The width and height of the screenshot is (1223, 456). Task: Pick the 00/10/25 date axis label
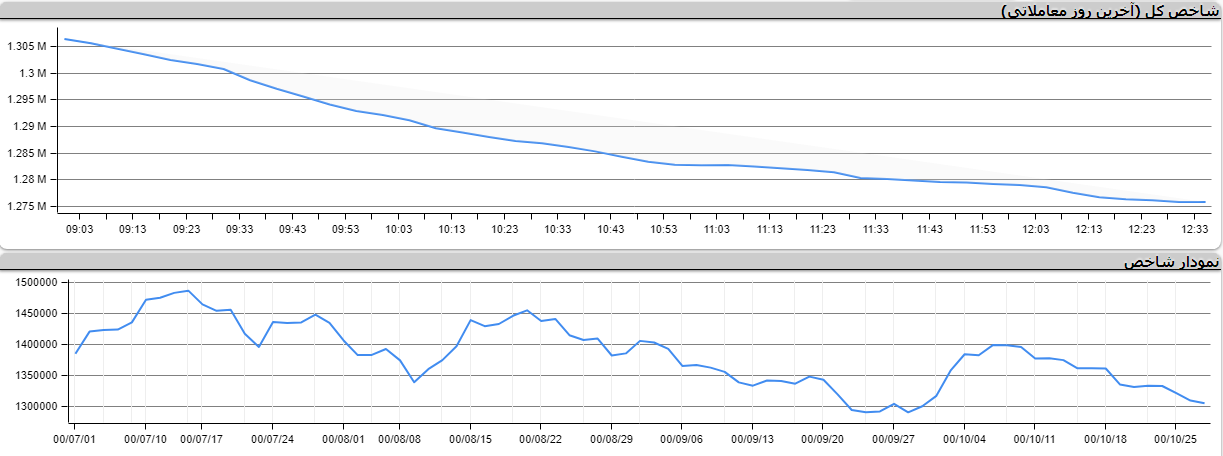click(x=1176, y=437)
